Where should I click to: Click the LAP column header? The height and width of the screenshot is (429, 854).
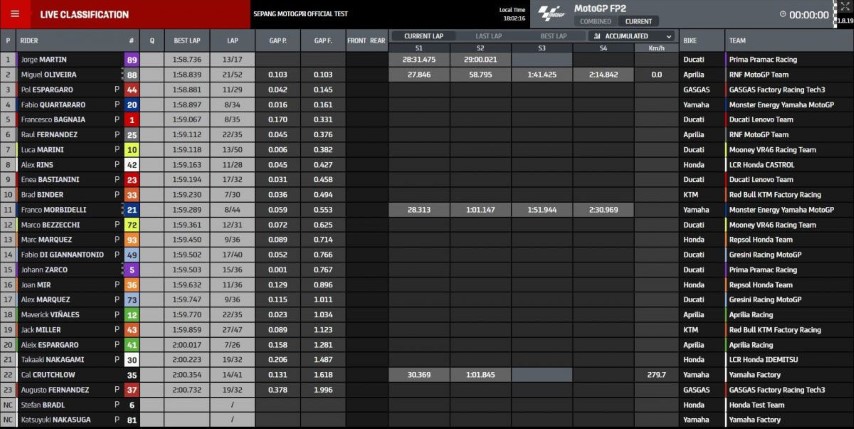tap(233, 40)
